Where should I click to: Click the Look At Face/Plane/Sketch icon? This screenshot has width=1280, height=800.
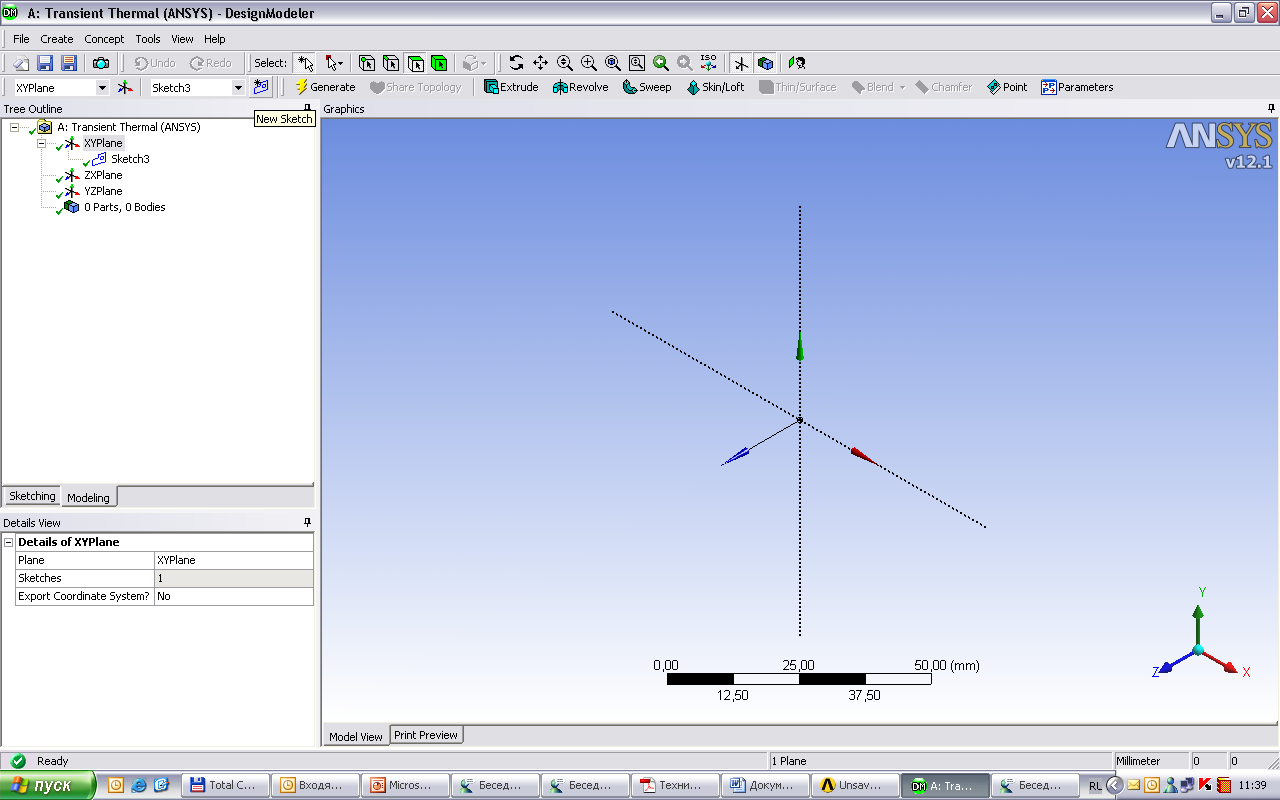click(797, 63)
